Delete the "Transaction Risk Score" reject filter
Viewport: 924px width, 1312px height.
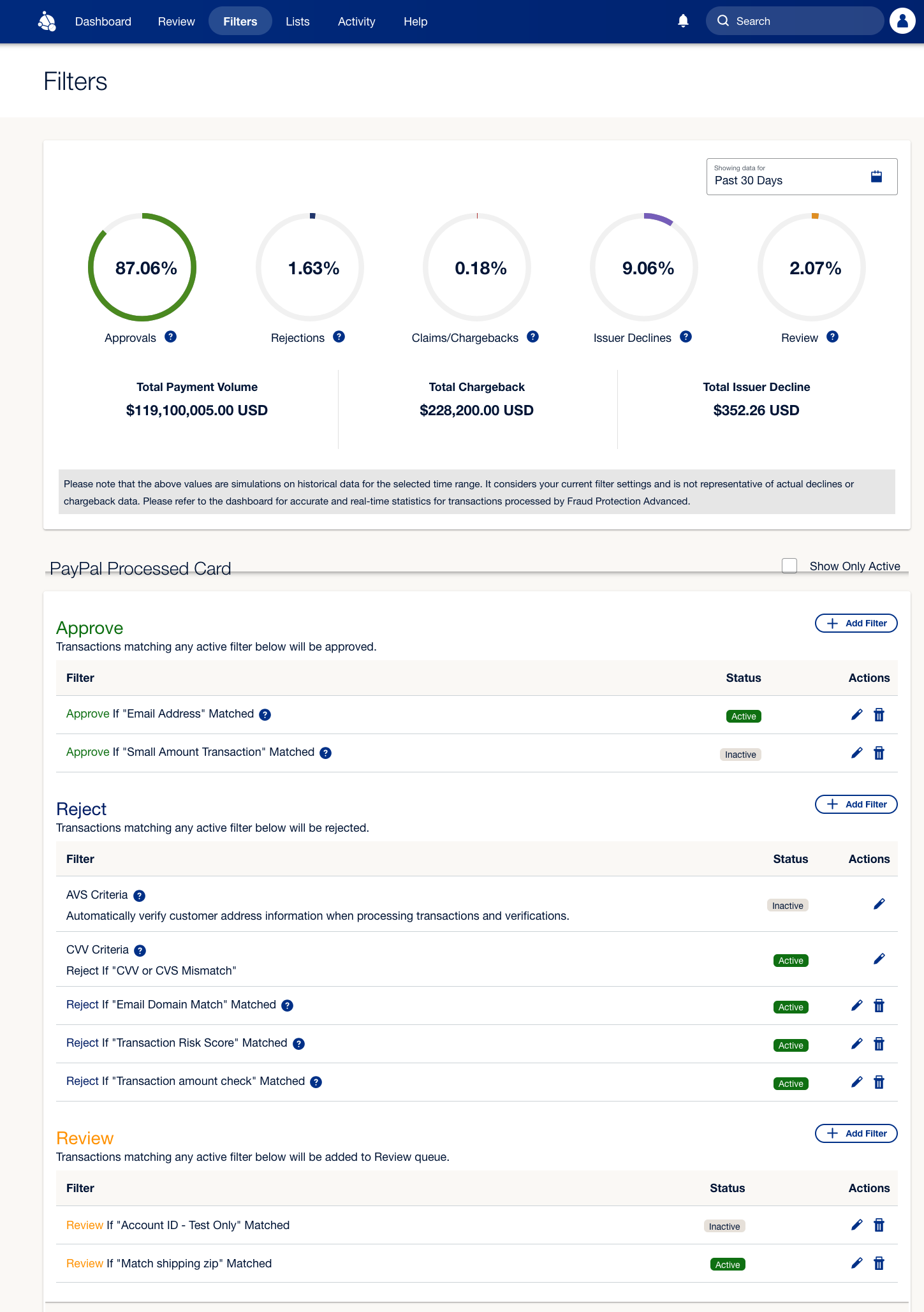[x=879, y=1044]
